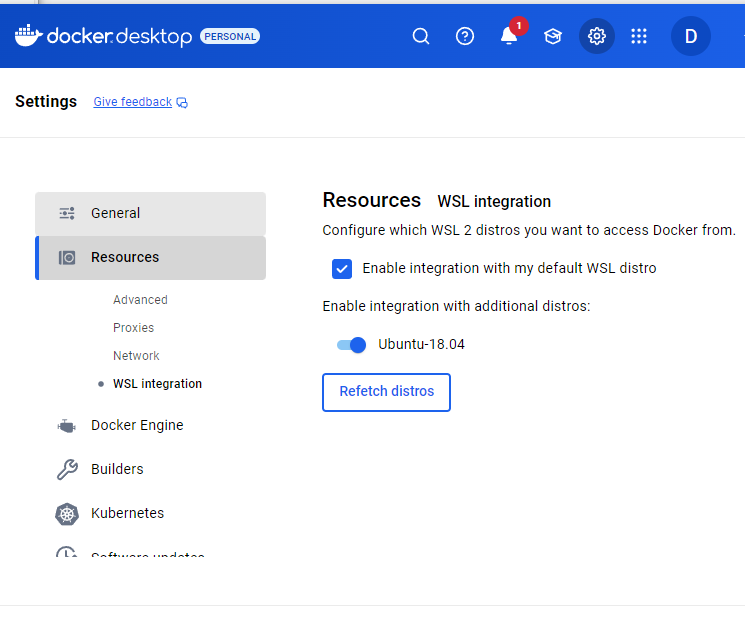This screenshot has width=745, height=617.
Task: Click 'Enable integration with my default WSL distro' text
Action: (509, 268)
